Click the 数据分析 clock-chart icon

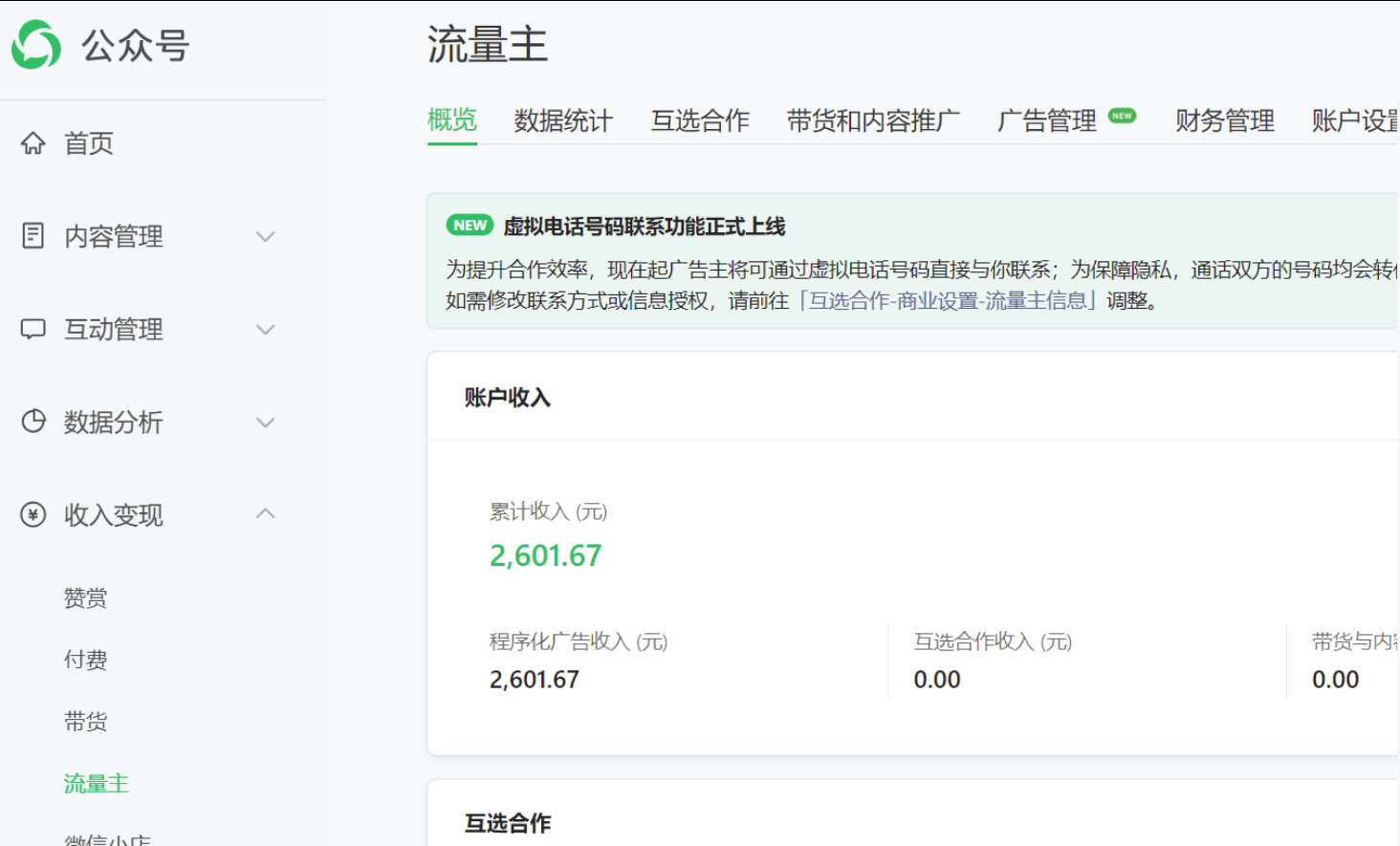[x=34, y=422]
